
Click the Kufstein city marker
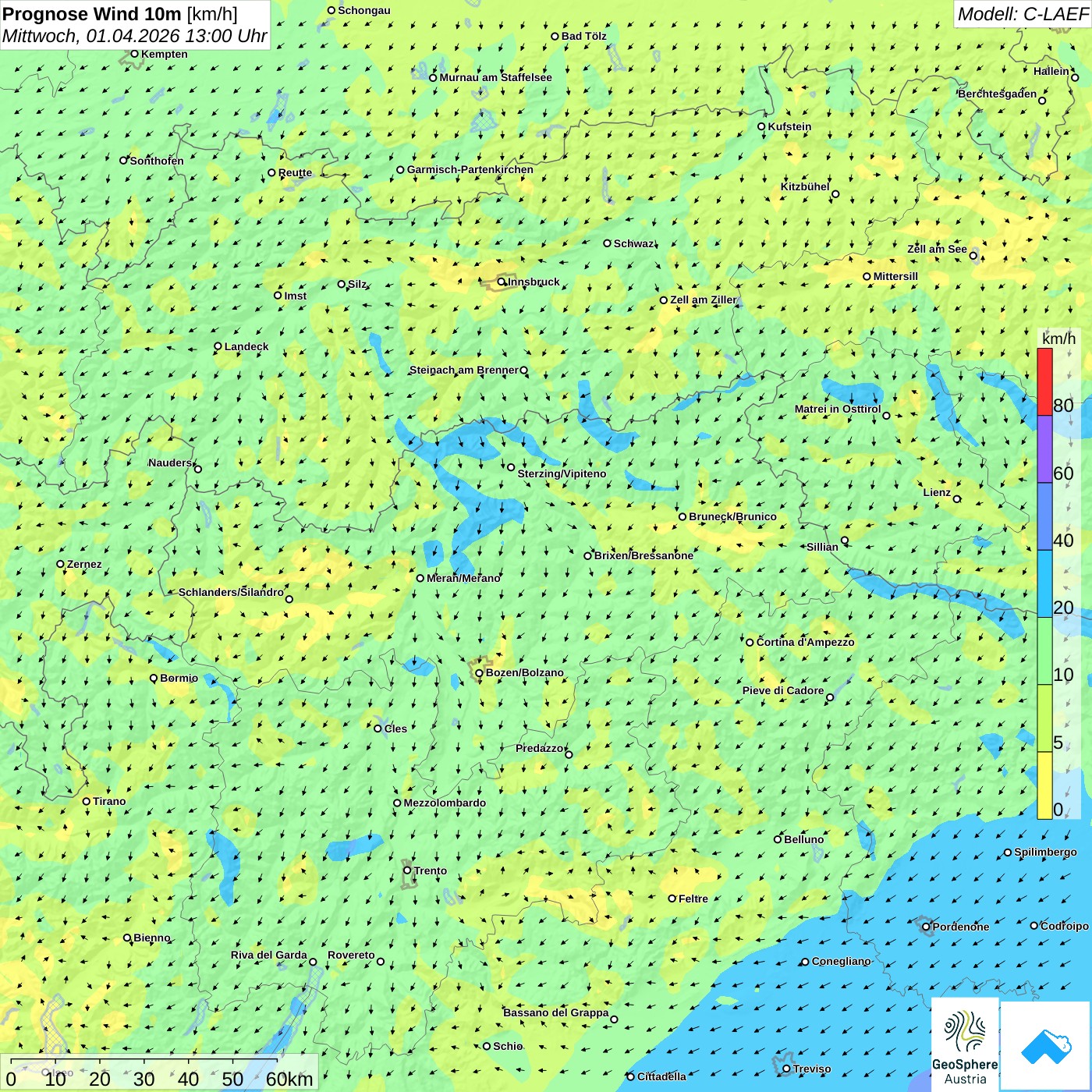[761, 126]
